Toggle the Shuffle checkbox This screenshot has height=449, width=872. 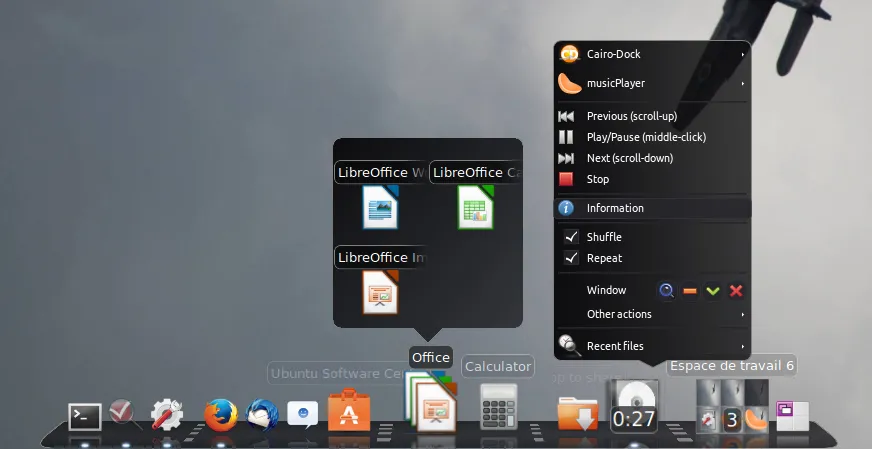click(571, 237)
